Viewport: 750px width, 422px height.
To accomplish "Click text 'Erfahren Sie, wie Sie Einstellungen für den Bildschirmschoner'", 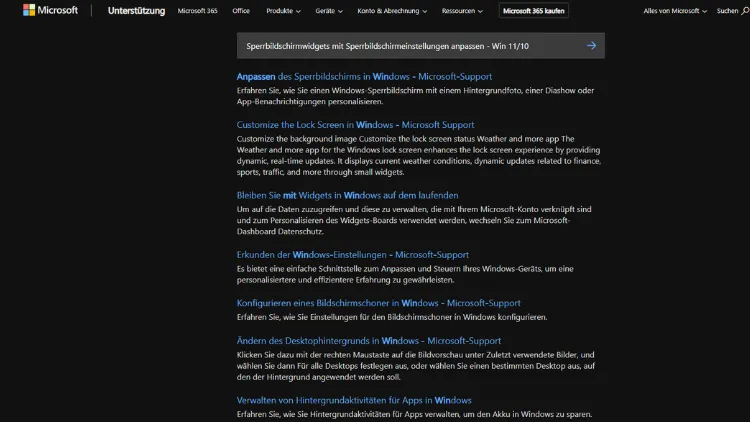I will (344, 317).
